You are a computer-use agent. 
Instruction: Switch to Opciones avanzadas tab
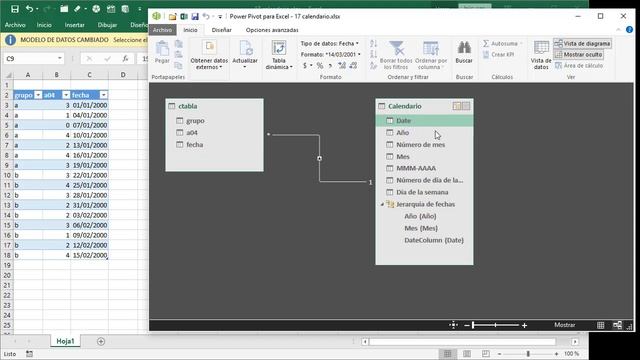[x=272, y=30]
